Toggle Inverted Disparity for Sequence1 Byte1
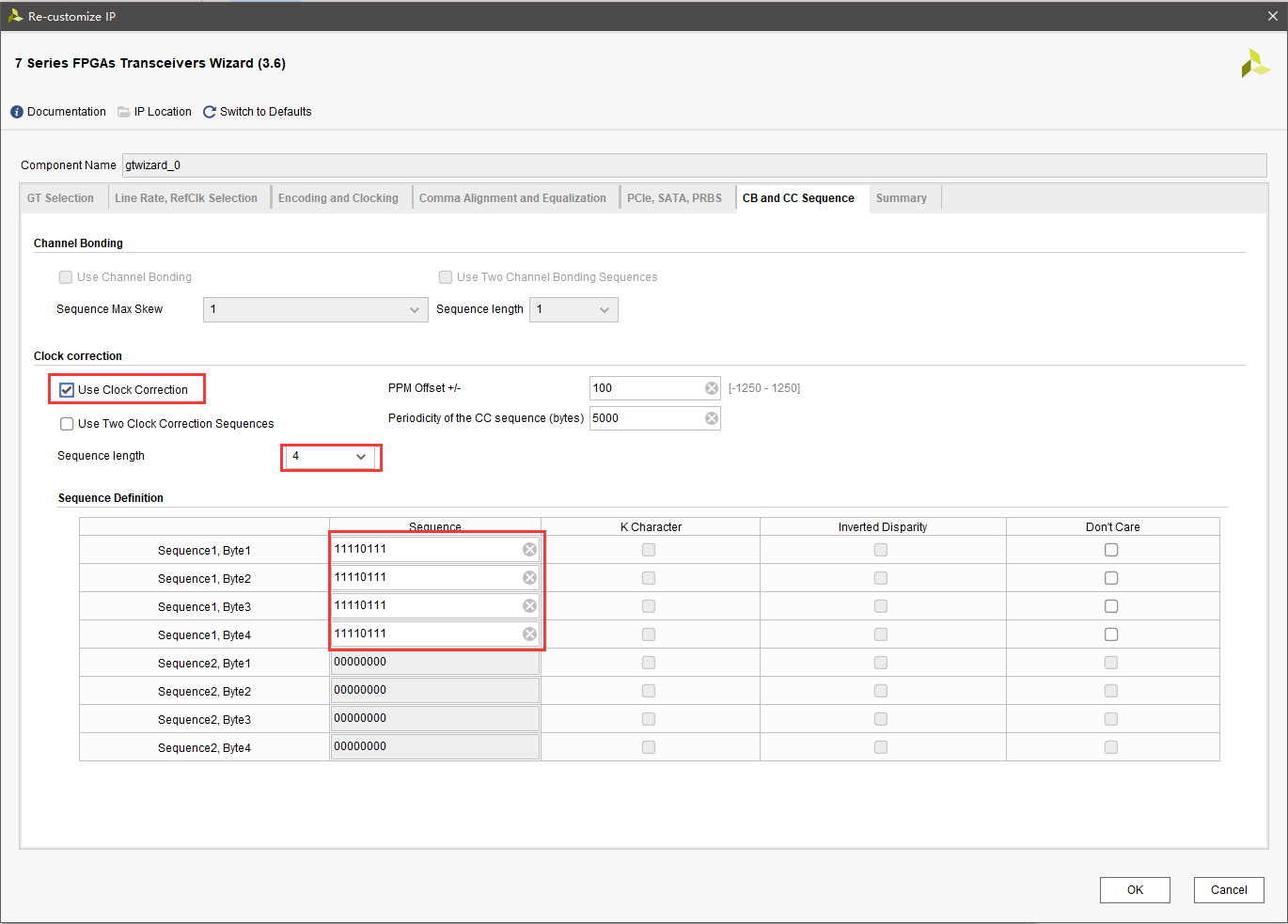This screenshot has height=924, width=1288. pos(881,550)
